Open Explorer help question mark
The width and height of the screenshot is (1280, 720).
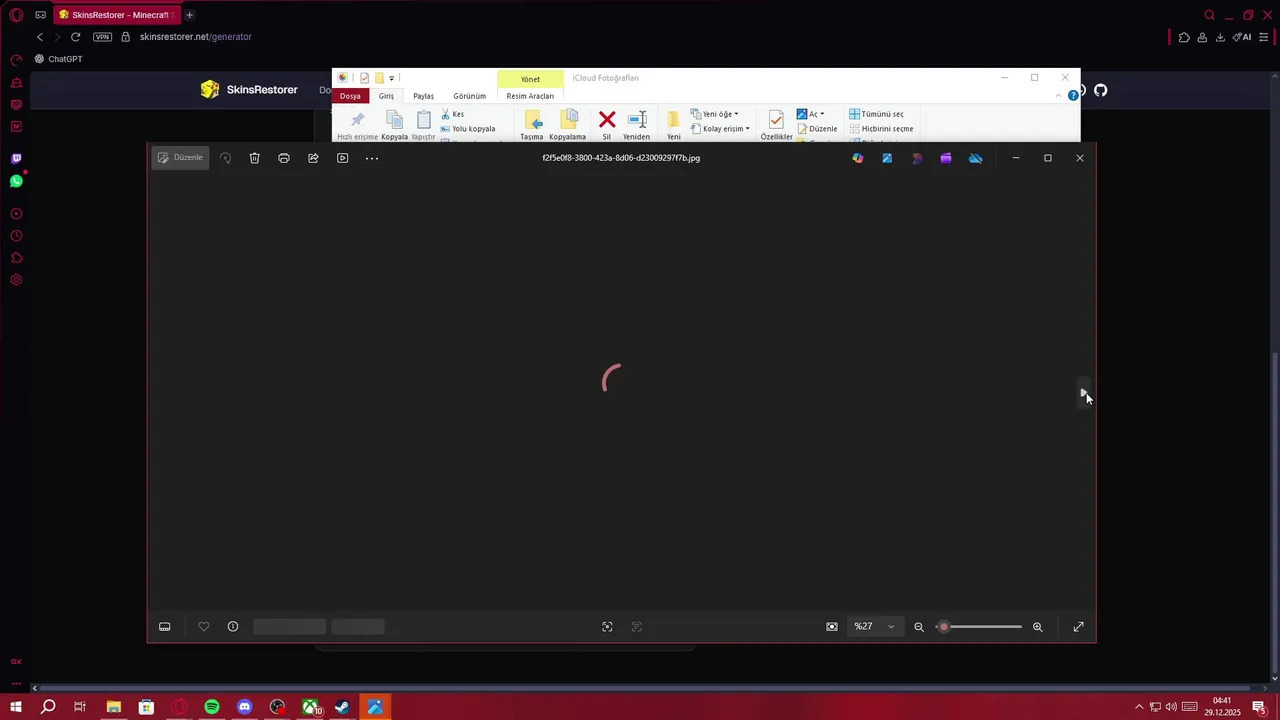(x=1073, y=96)
